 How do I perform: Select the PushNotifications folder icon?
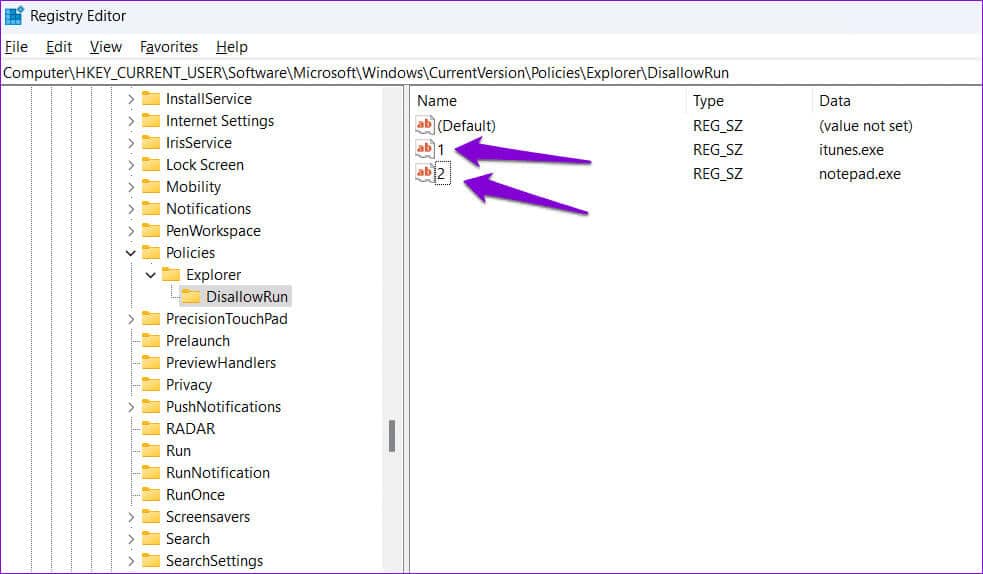(x=151, y=406)
